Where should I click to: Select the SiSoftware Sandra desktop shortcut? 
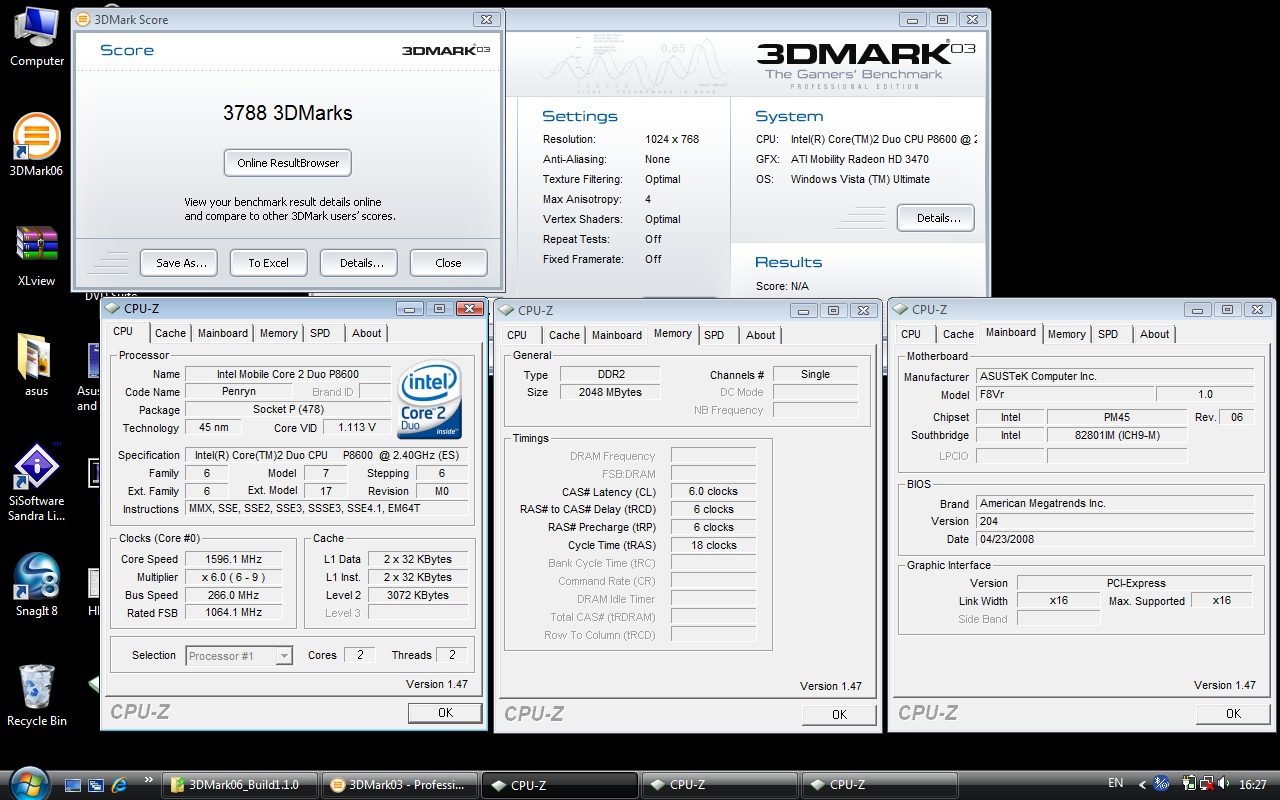[37, 482]
